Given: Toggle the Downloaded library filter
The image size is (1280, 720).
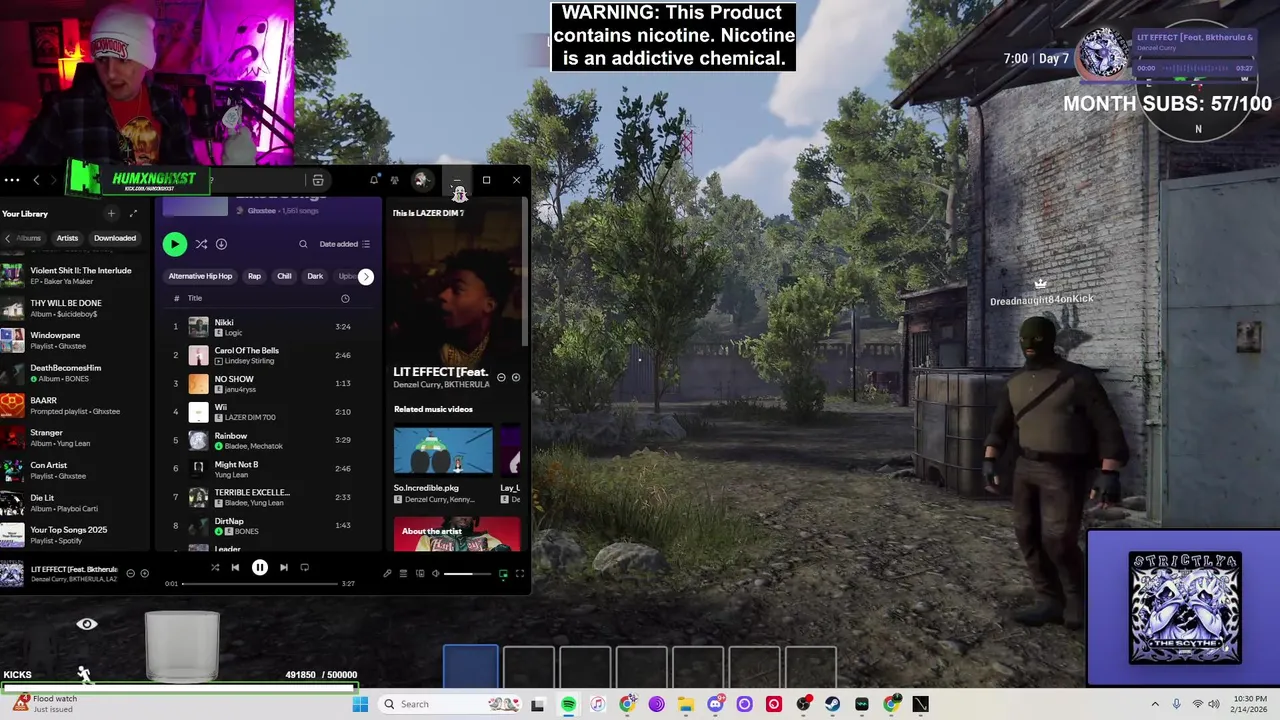Looking at the screenshot, I should click(115, 238).
